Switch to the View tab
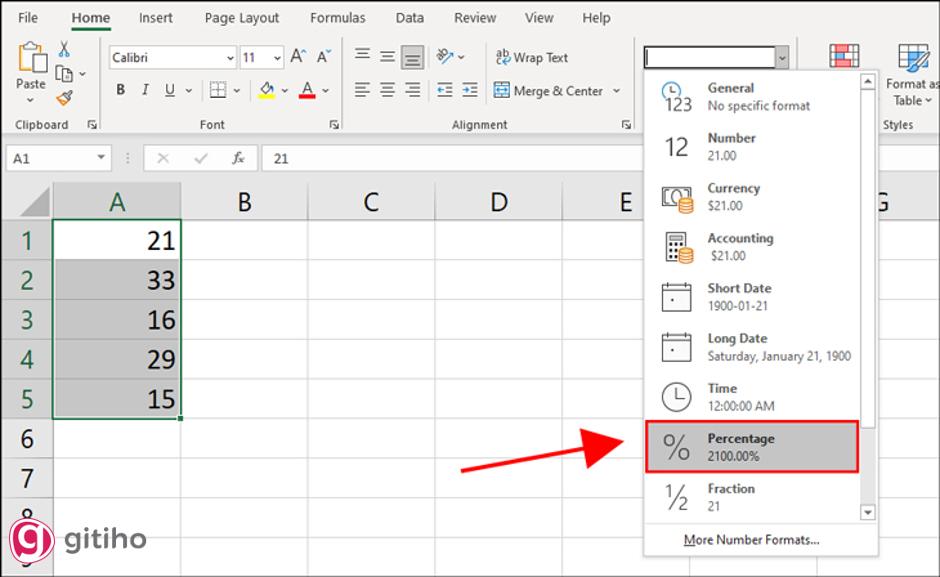The width and height of the screenshot is (940, 577). (x=539, y=18)
